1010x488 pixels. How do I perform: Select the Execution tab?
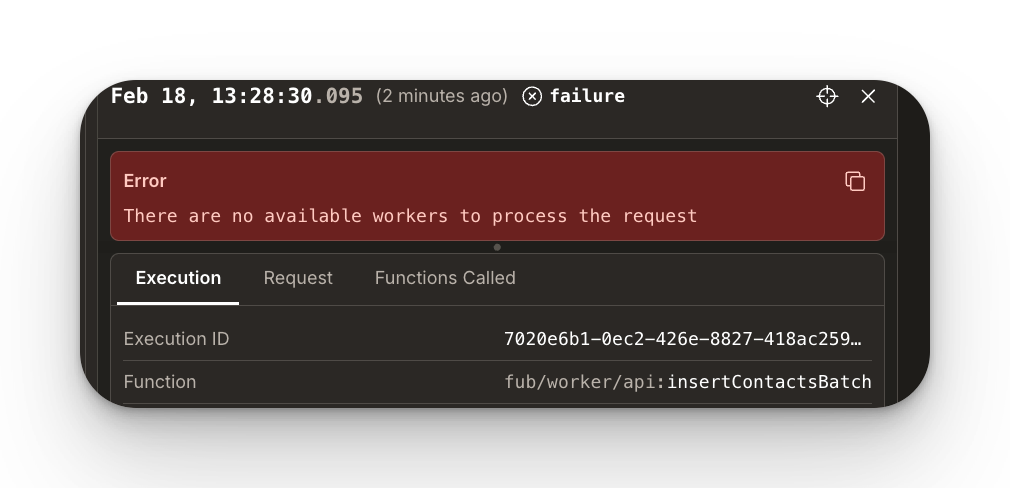[x=178, y=278]
